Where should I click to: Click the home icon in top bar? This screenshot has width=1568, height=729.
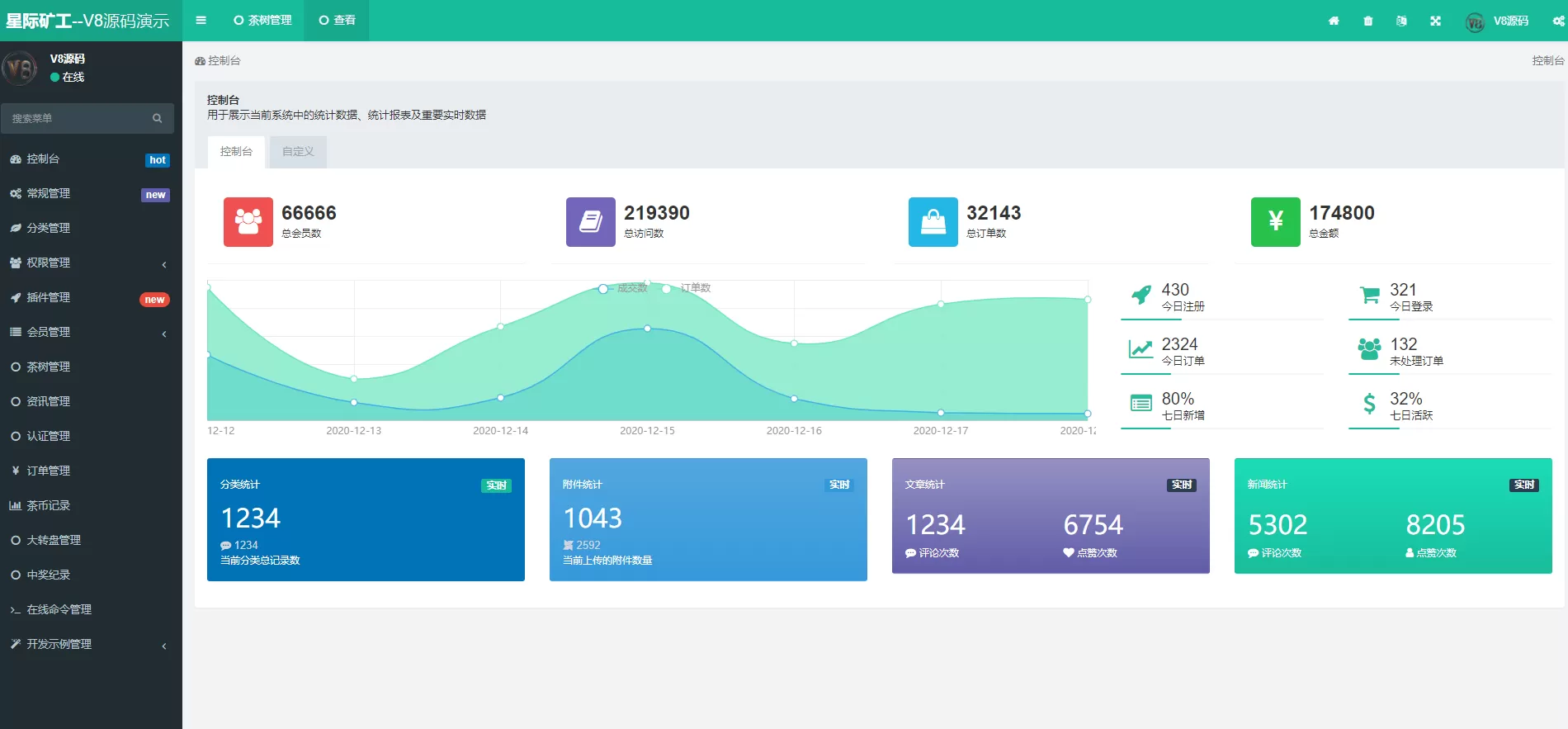[x=1334, y=21]
